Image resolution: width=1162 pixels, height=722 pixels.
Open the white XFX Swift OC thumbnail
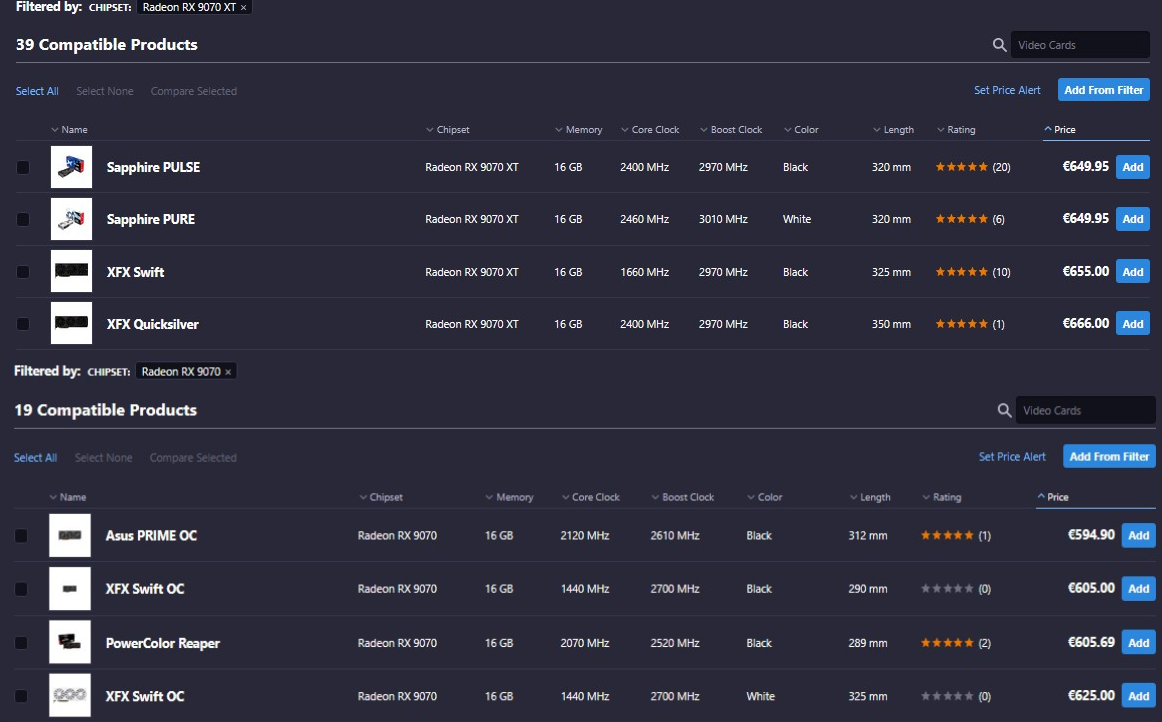[x=70, y=695]
